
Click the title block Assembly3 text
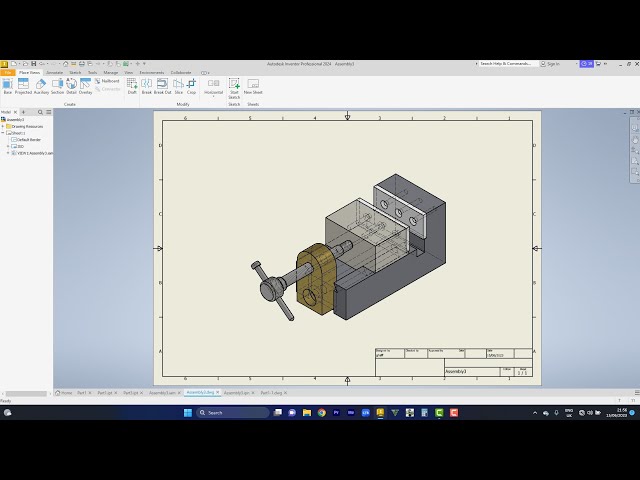(456, 371)
